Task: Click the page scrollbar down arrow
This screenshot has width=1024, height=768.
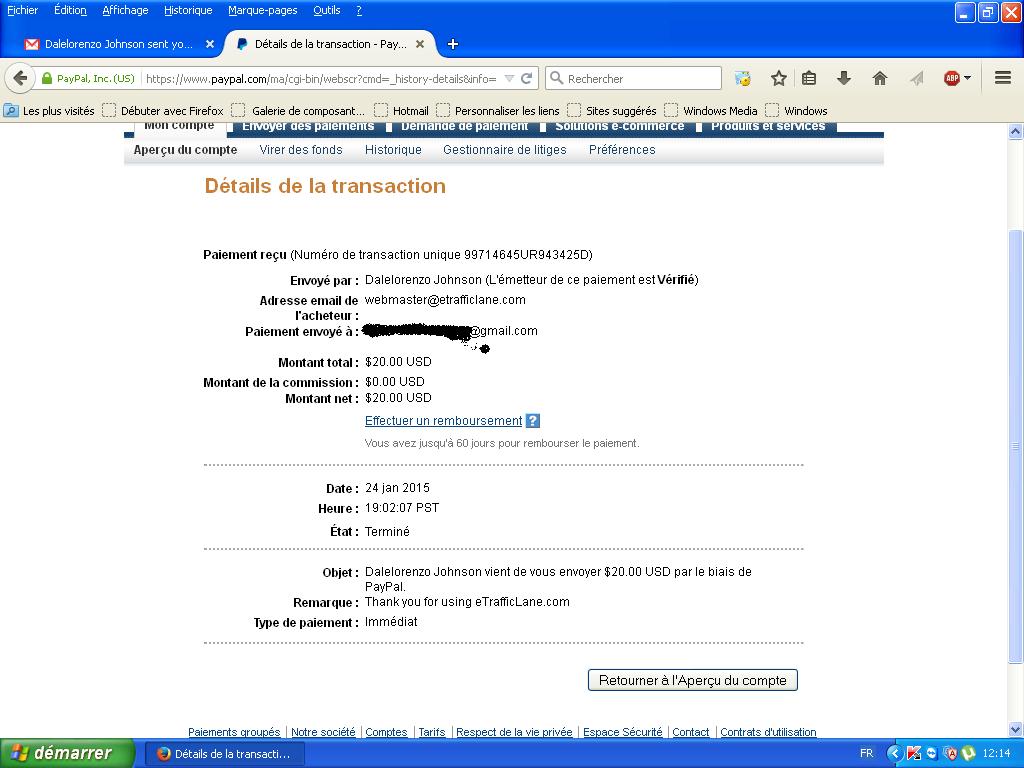Action: [1016, 729]
